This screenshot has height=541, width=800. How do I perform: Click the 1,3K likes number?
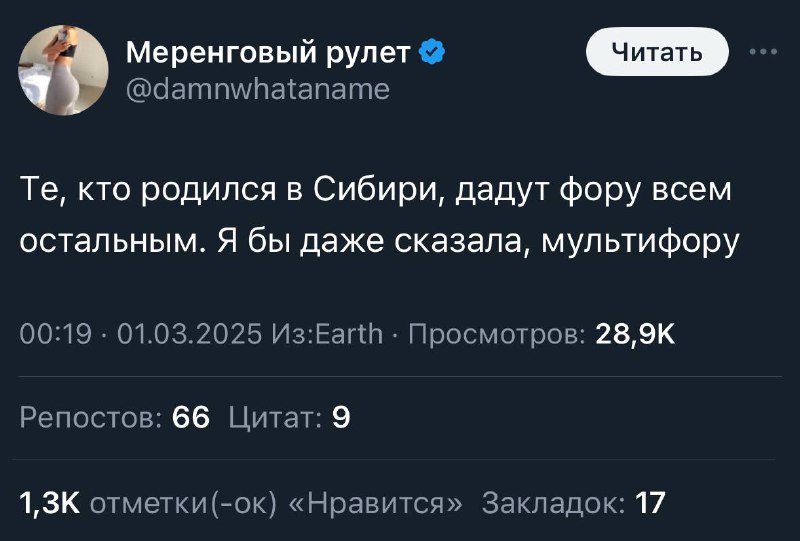[50, 503]
